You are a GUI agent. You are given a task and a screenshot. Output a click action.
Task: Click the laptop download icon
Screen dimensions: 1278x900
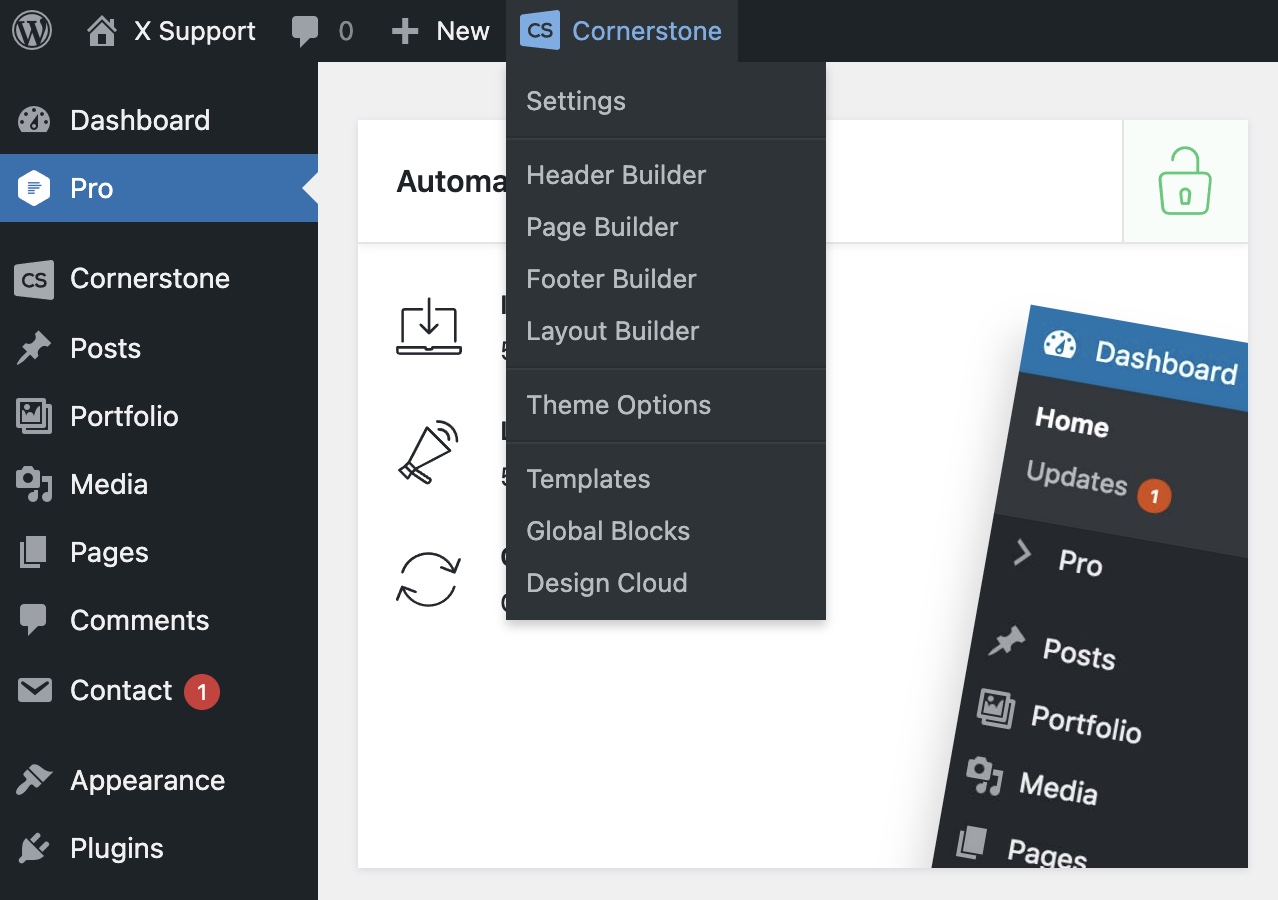click(428, 326)
